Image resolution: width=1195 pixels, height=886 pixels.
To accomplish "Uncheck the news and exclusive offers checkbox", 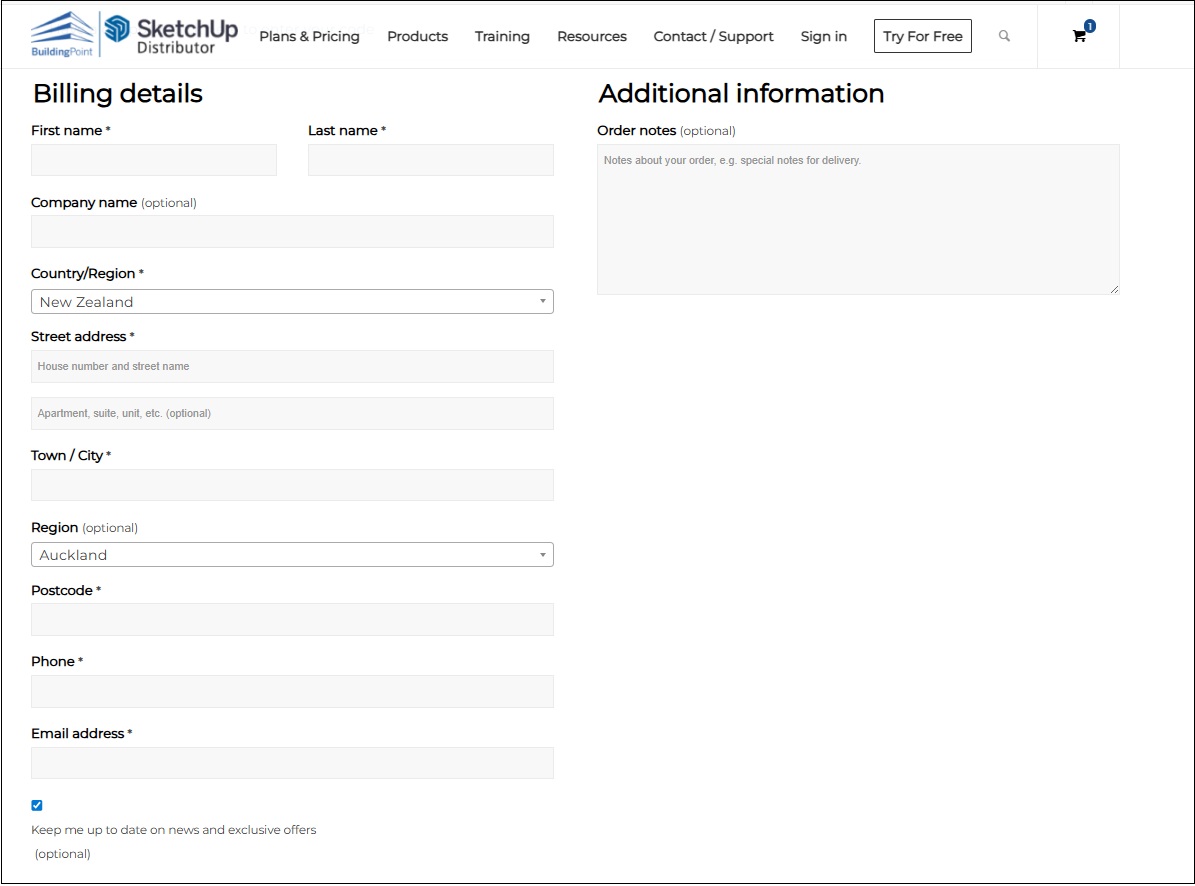I will click(37, 805).
